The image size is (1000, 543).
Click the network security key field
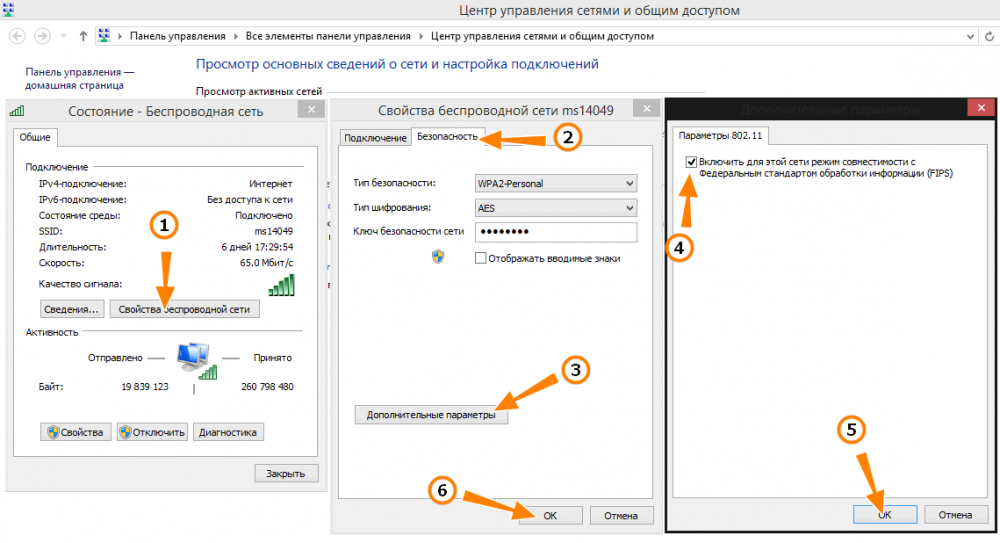pyautogui.click(x=555, y=232)
